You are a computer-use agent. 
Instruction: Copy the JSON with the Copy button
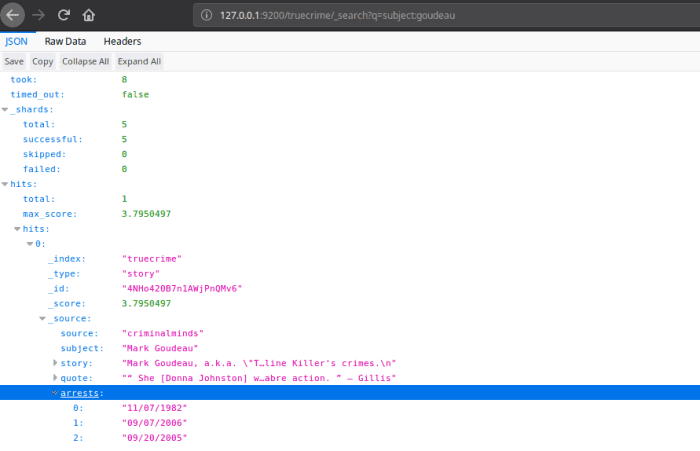(x=42, y=61)
